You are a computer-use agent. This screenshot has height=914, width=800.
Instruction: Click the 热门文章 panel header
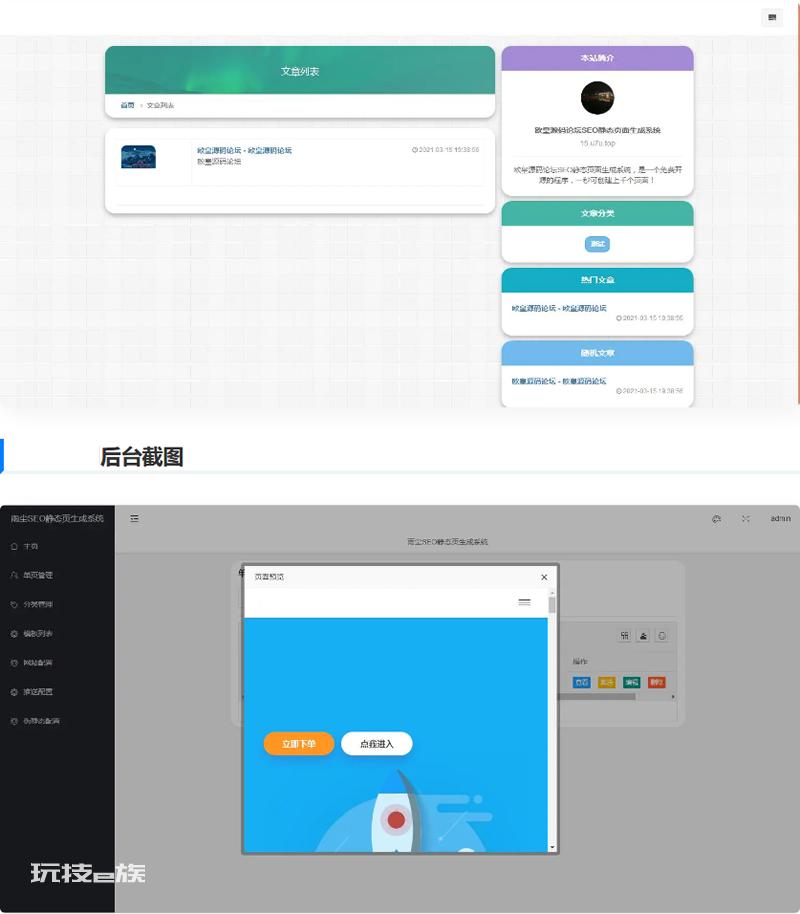597,280
